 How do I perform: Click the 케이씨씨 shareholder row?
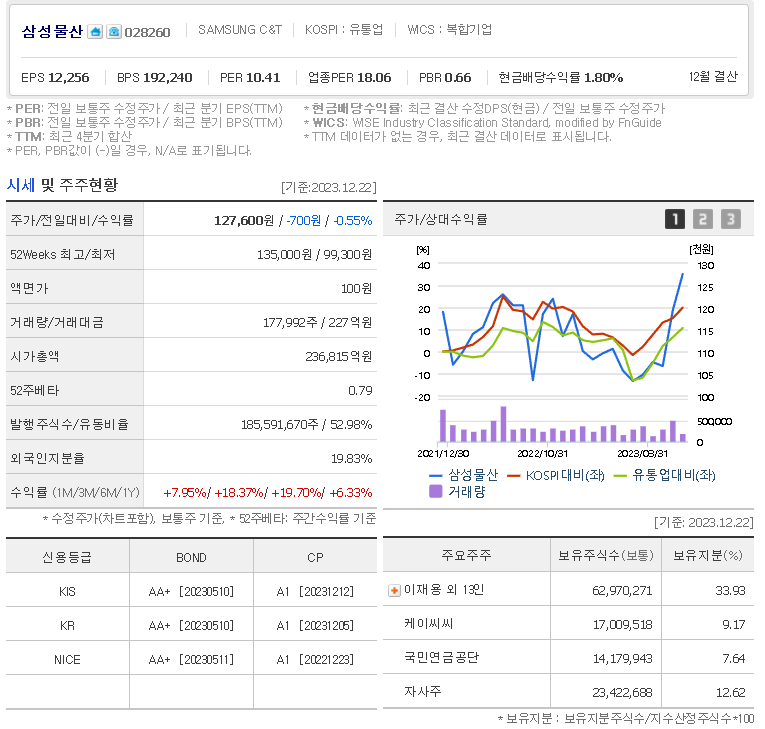(568, 624)
